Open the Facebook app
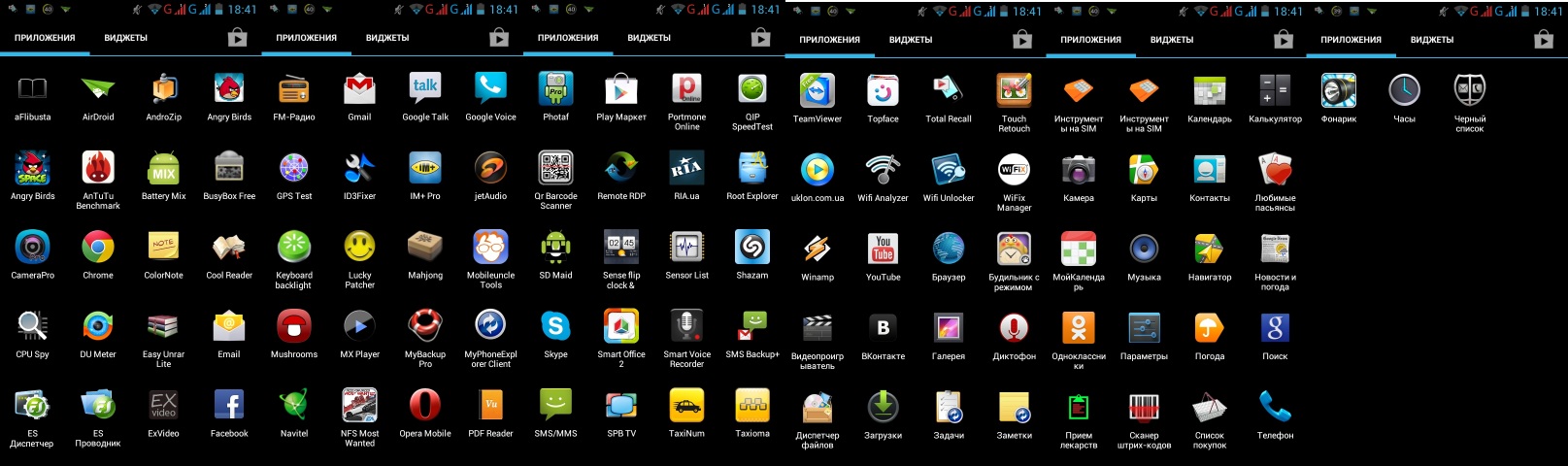 [229, 406]
